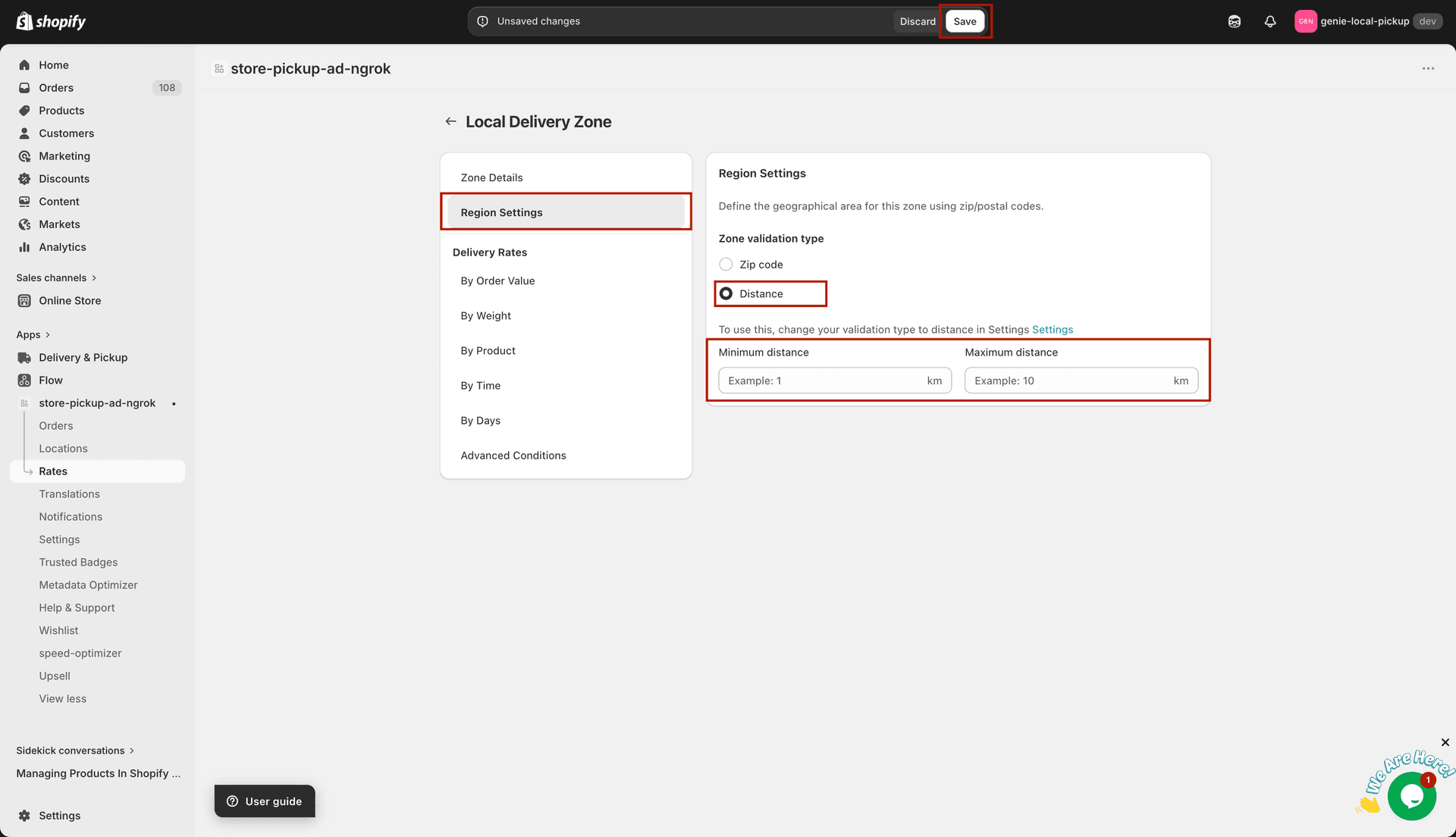The image size is (1456, 837).
Task: Open the genie-local-pickup account menu
Action: click(x=1369, y=21)
